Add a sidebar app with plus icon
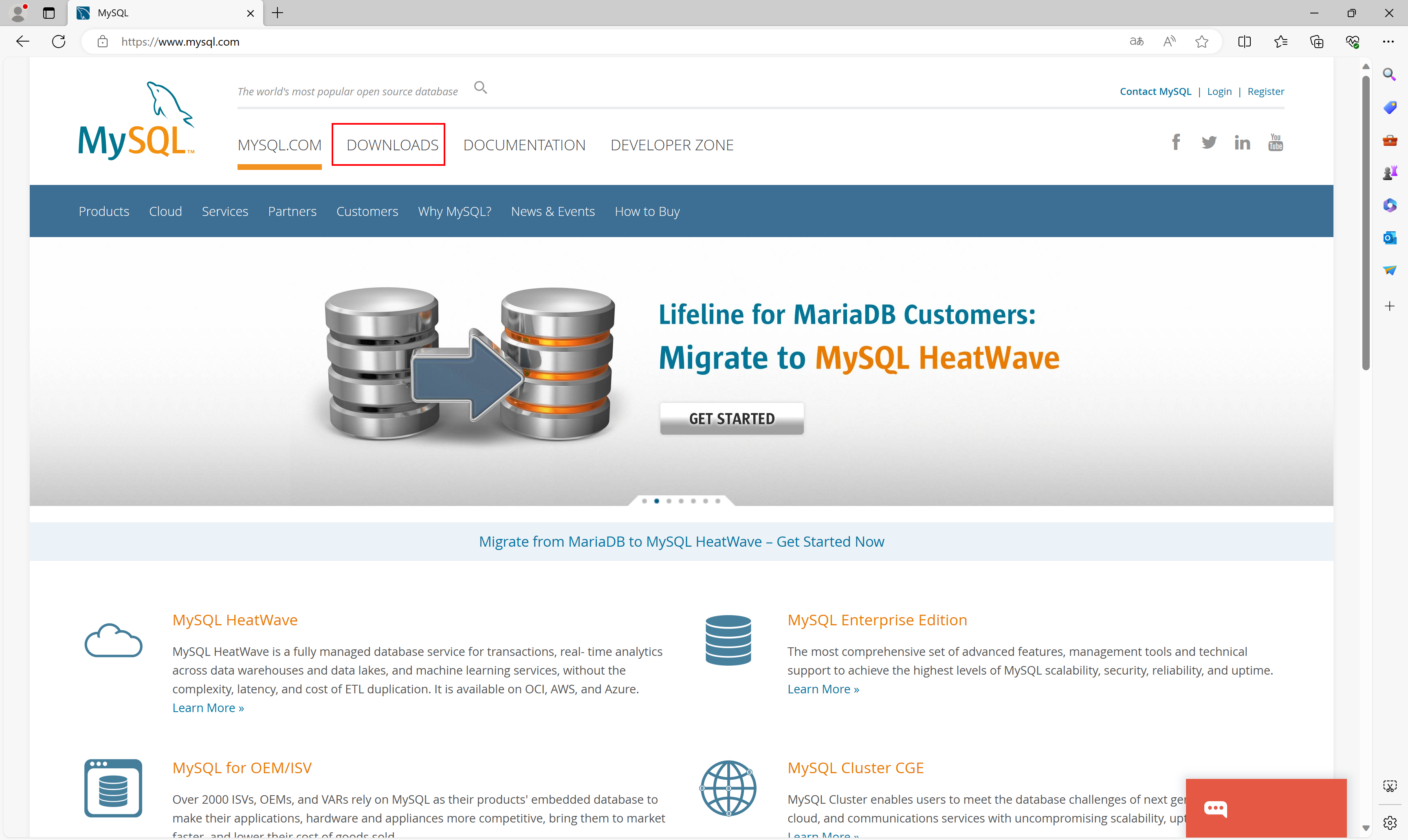Image resolution: width=1408 pixels, height=840 pixels. pyautogui.click(x=1389, y=306)
